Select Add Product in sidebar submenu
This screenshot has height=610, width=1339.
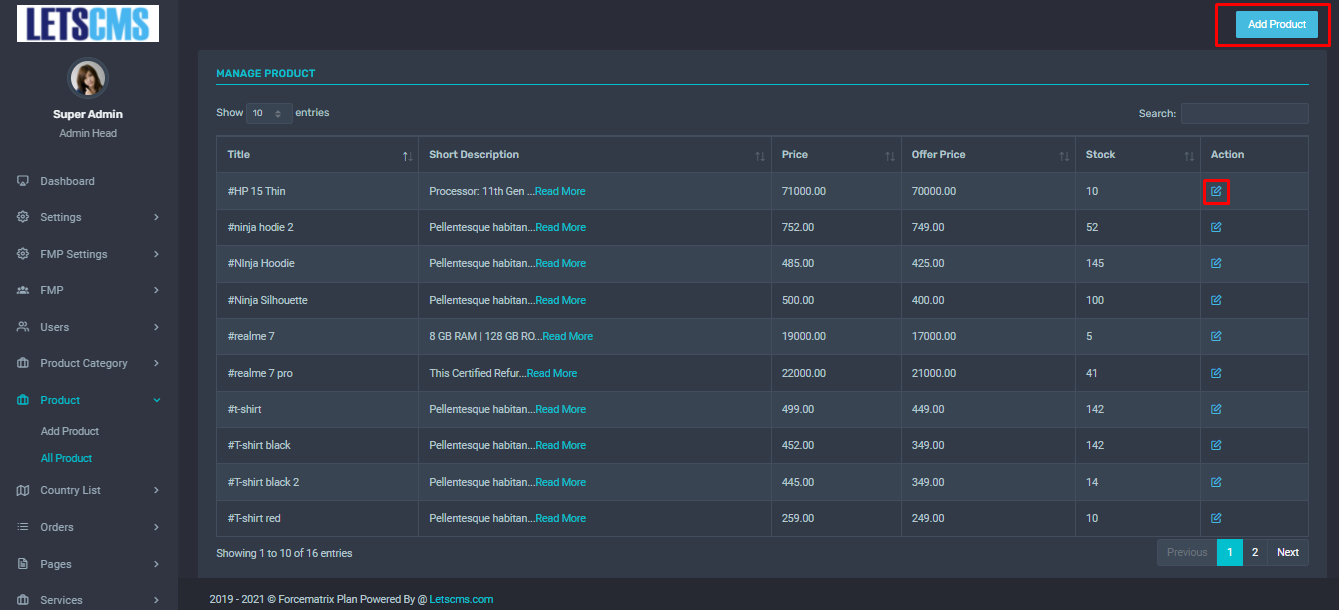tap(70, 431)
